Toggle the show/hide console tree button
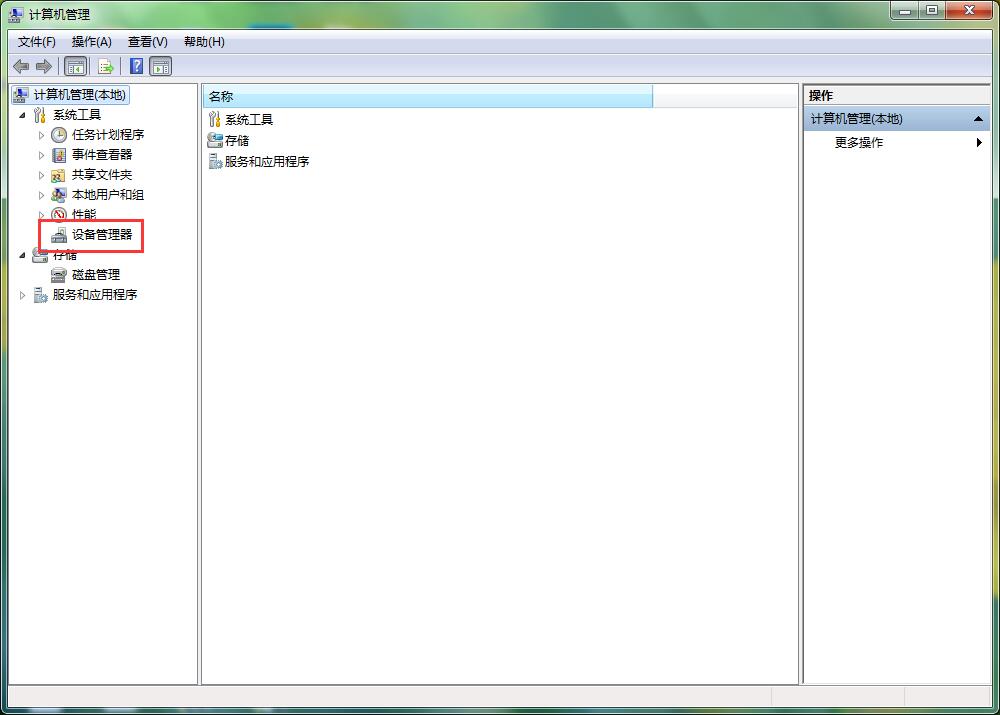 click(x=75, y=66)
